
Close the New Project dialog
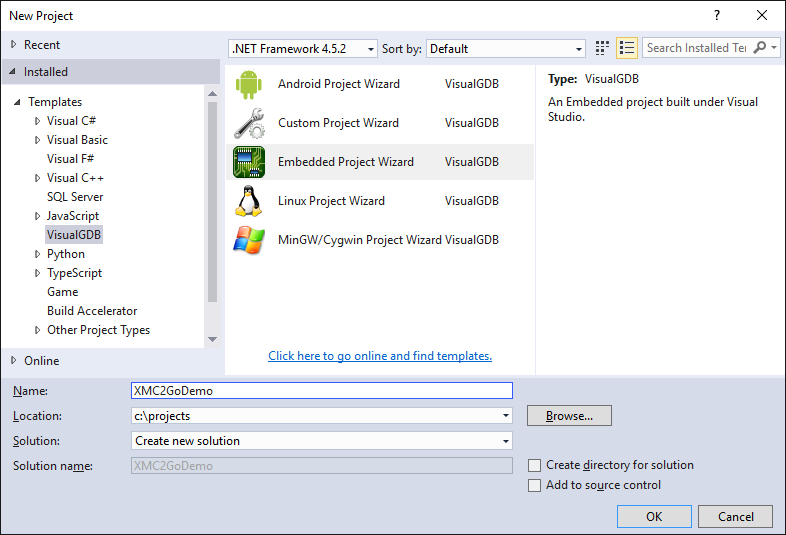[762, 15]
